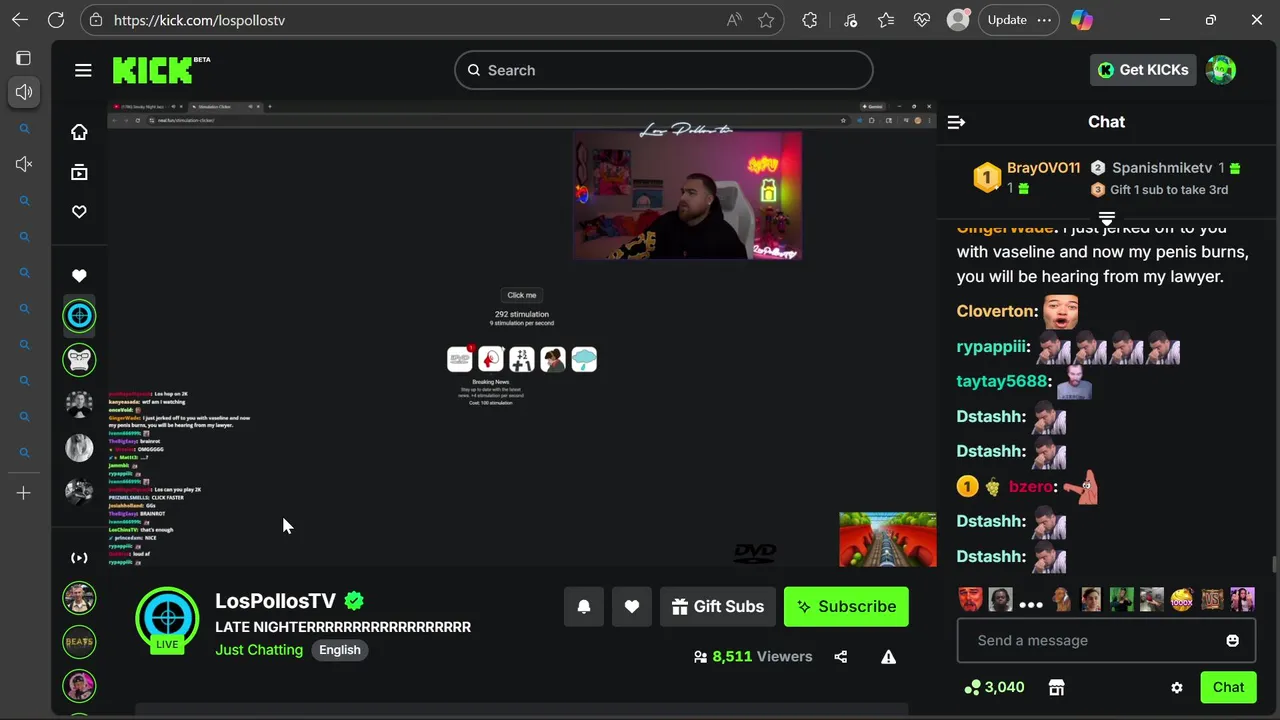Click the 3,040 channel points balance
1280x720 pixels.
(994, 687)
